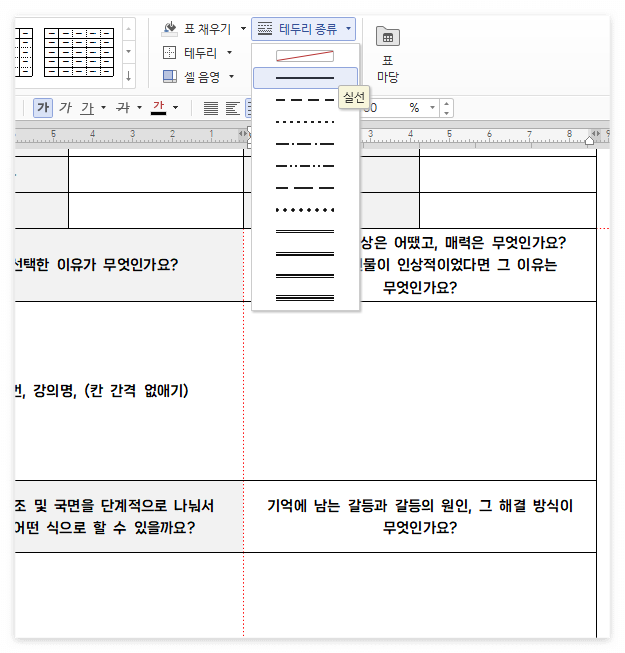Viewport: 625px width, 653px height.
Task: Choose the long dash line border style
Action: click(x=305, y=188)
